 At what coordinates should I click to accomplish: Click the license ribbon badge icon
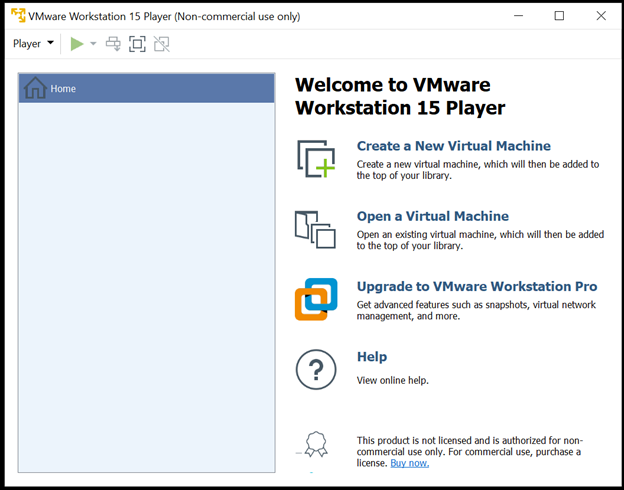[x=316, y=445]
